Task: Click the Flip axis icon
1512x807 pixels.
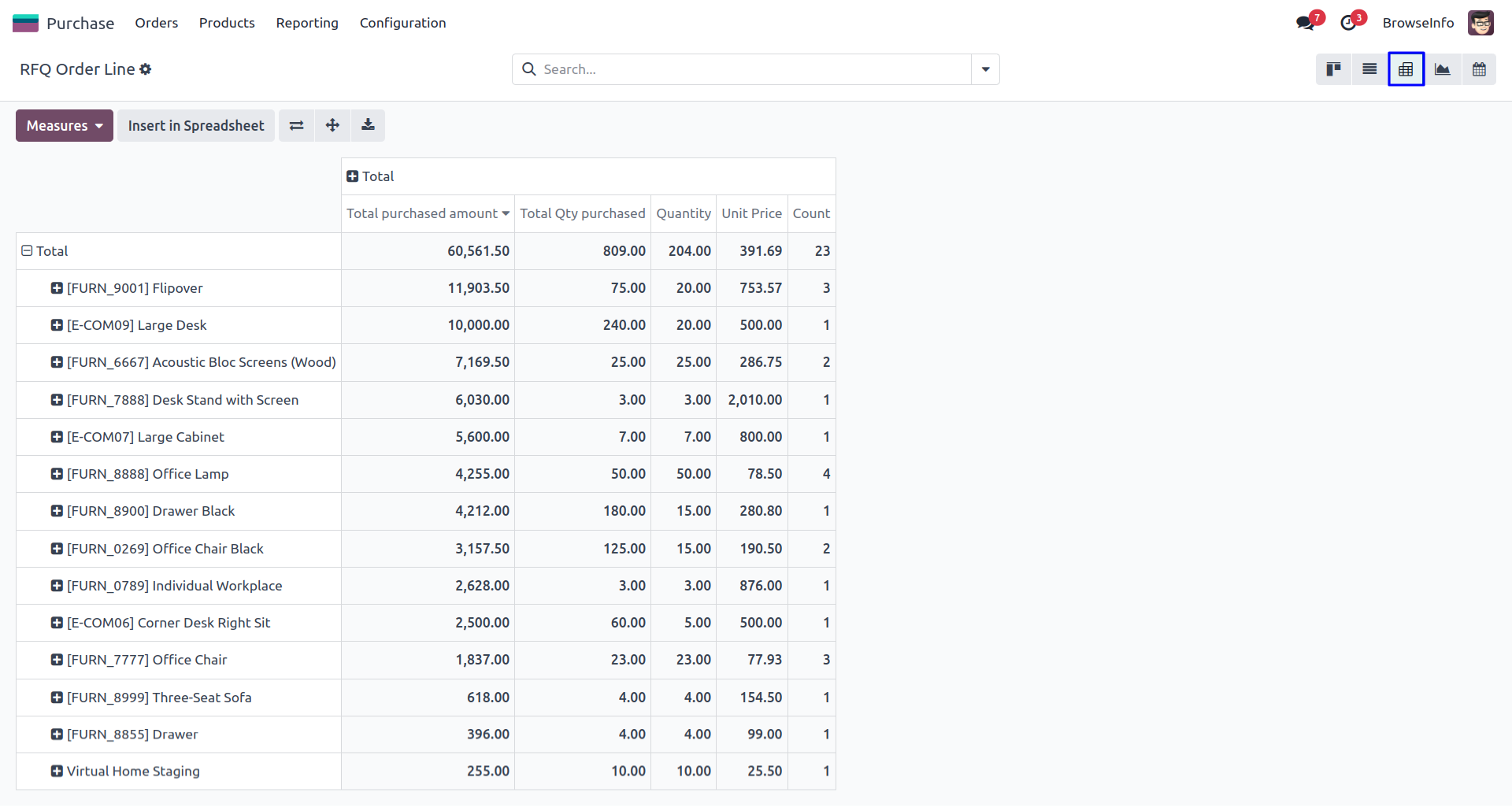Action: [x=296, y=126]
